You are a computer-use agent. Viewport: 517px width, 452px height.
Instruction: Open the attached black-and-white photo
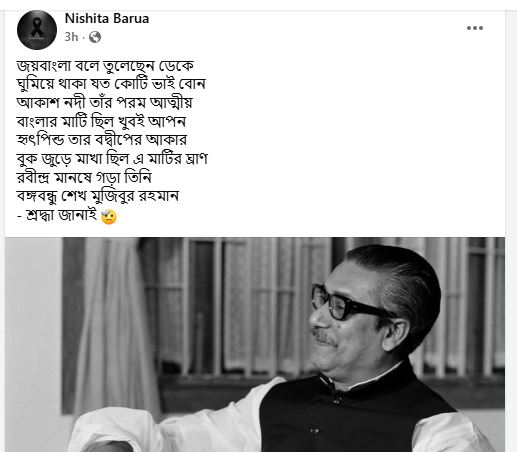pos(255,344)
